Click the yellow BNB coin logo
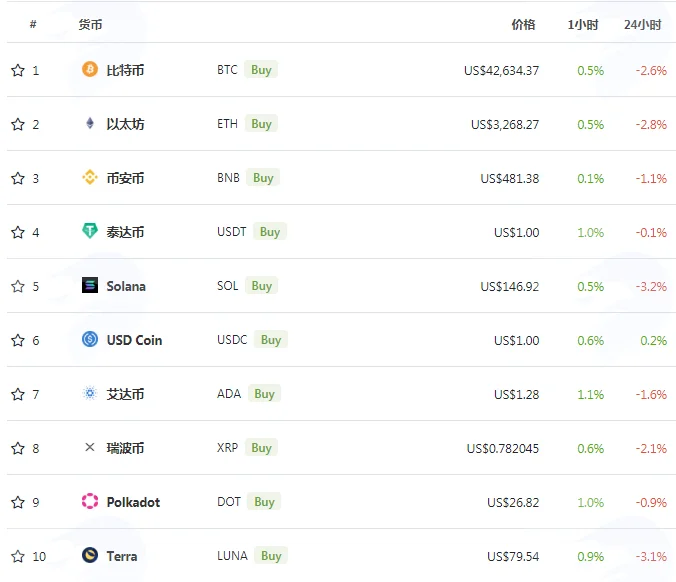The image size is (676, 582). [x=90, y=177]
